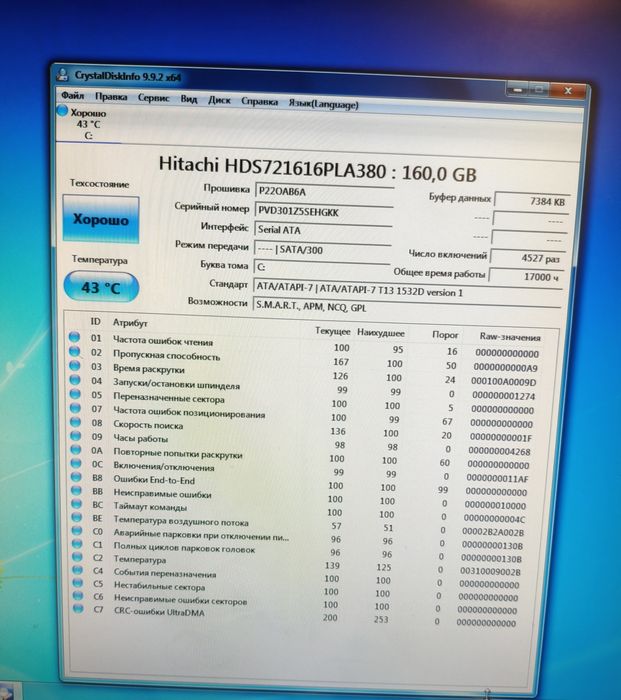Image resolution: width=621 pixels, height=700 pixels.
Task: Click the Raw-значения column header
Action: [x=510, y=337]
